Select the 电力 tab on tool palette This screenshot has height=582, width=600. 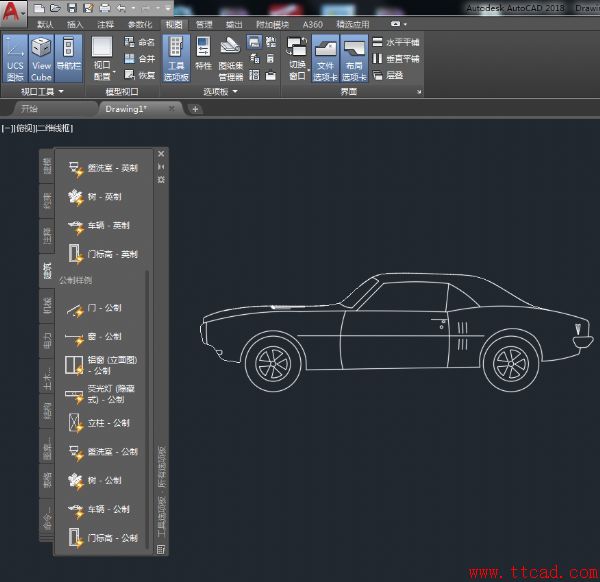pyautogui.click(x=47, y=340)
